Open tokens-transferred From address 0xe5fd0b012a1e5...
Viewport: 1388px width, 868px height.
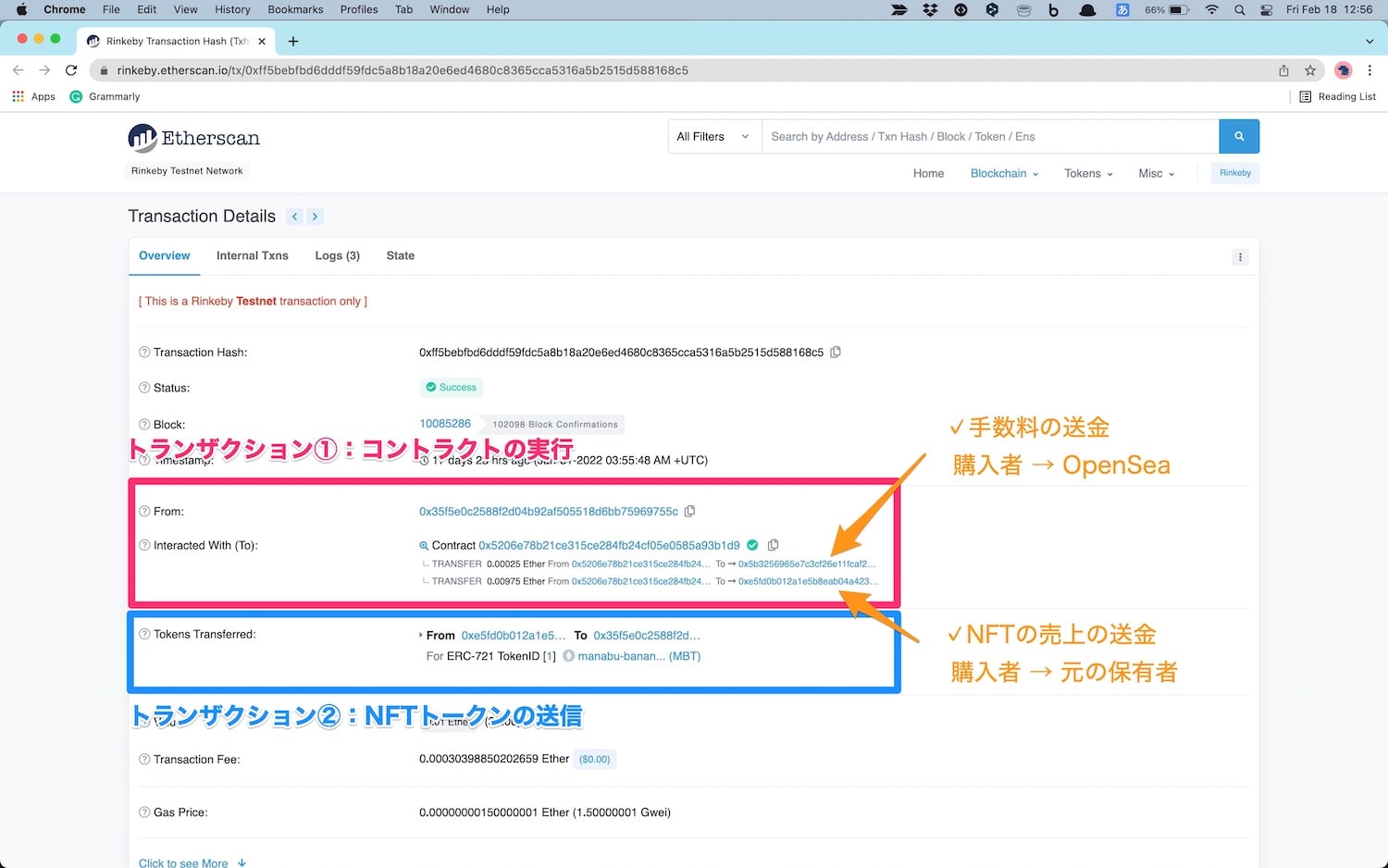coord(514,635)
